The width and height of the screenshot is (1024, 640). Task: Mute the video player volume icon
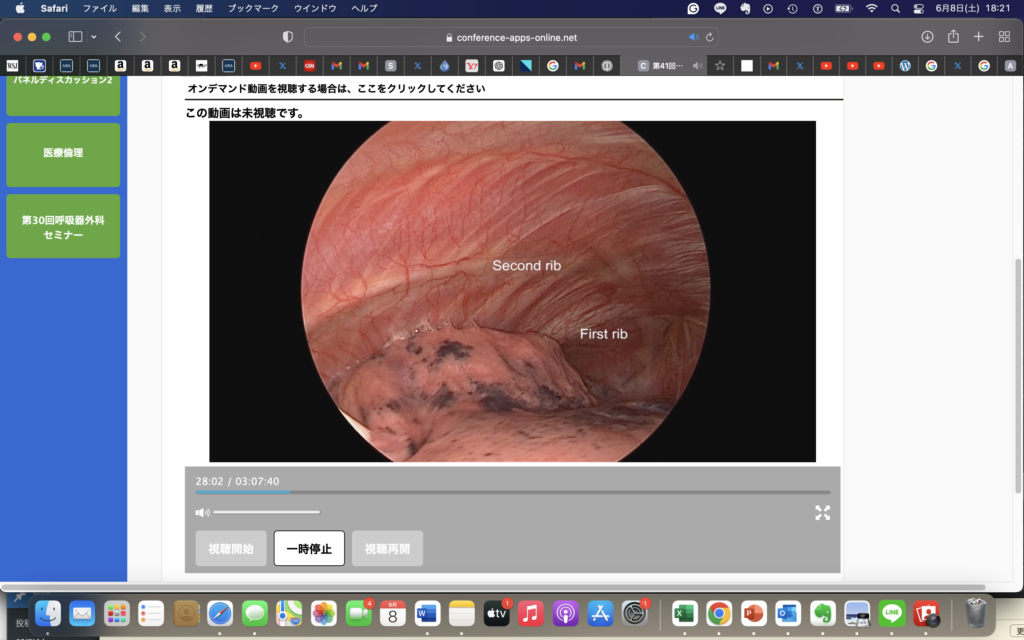point(202,512)
